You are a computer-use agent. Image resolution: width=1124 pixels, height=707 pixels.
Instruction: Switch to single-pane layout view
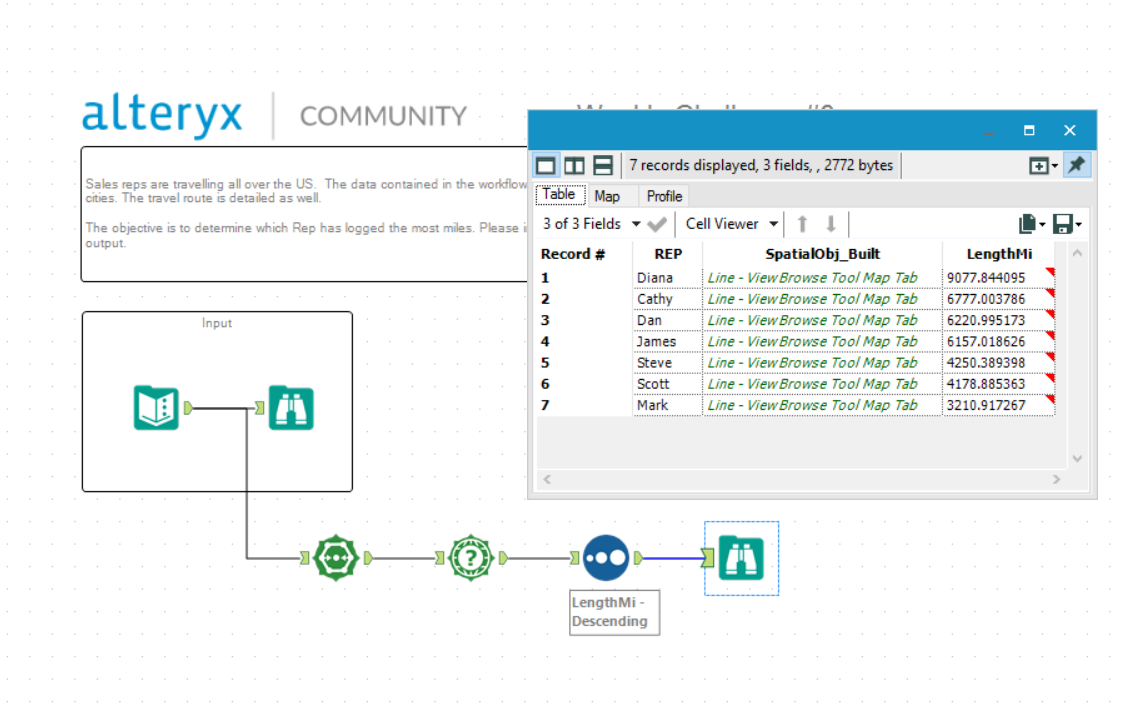coord(545,165)
